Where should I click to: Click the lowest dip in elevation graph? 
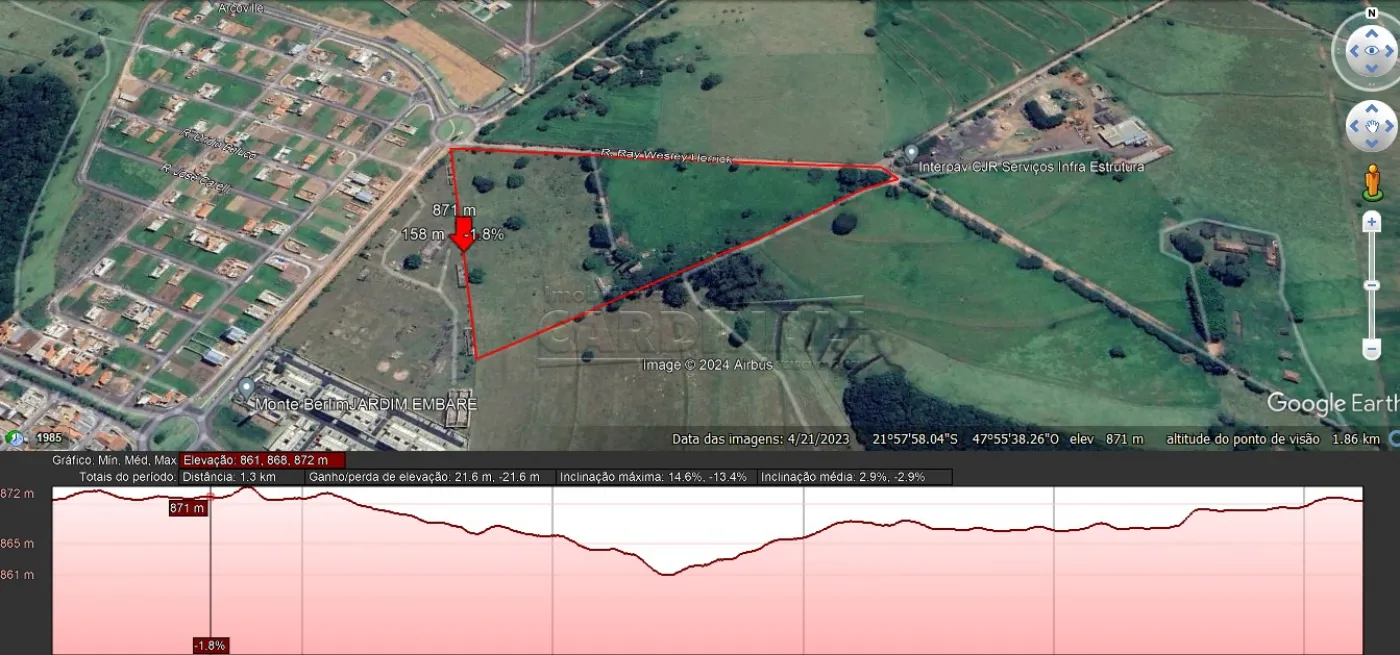click(667, 574)
